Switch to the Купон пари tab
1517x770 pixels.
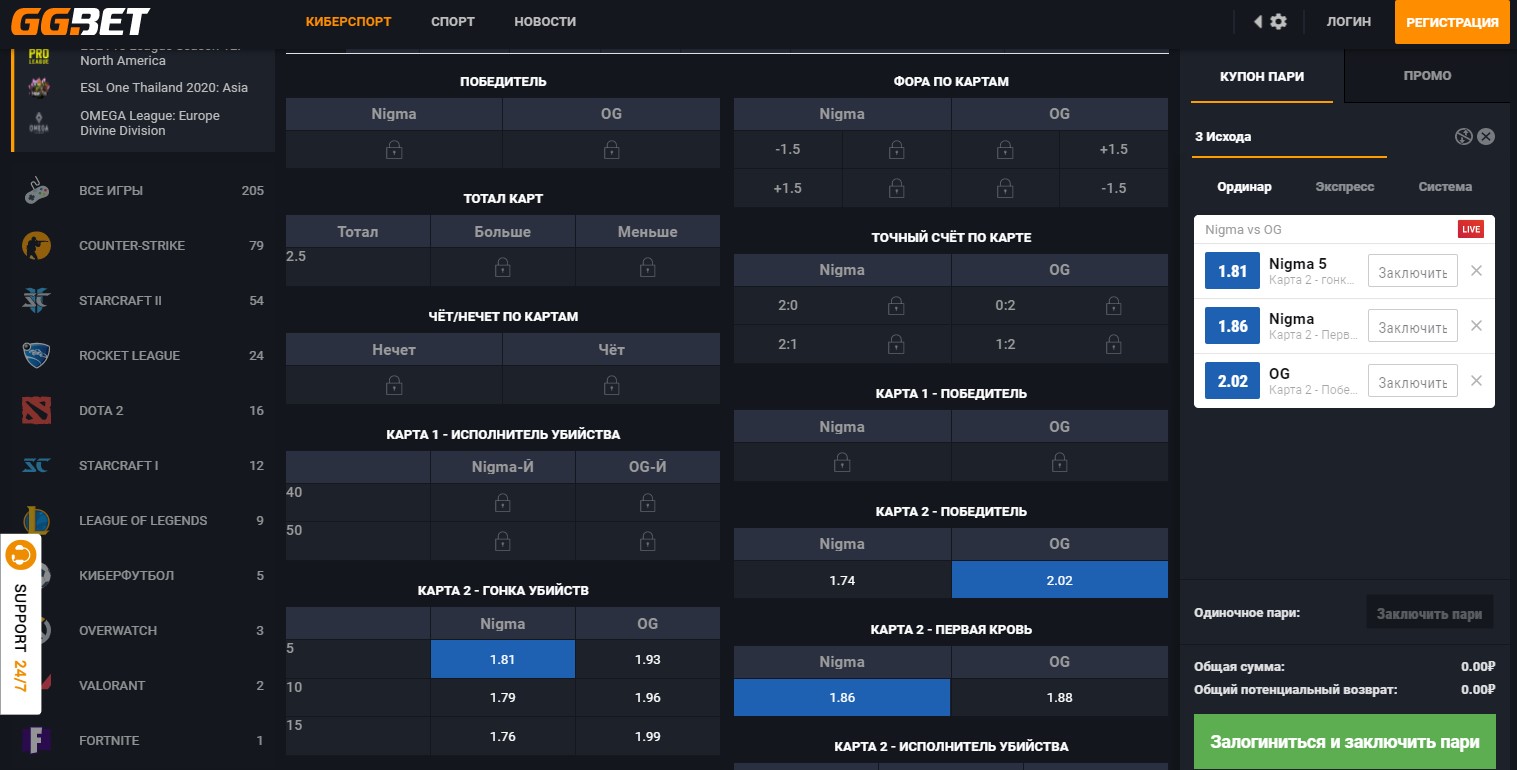1262,76
